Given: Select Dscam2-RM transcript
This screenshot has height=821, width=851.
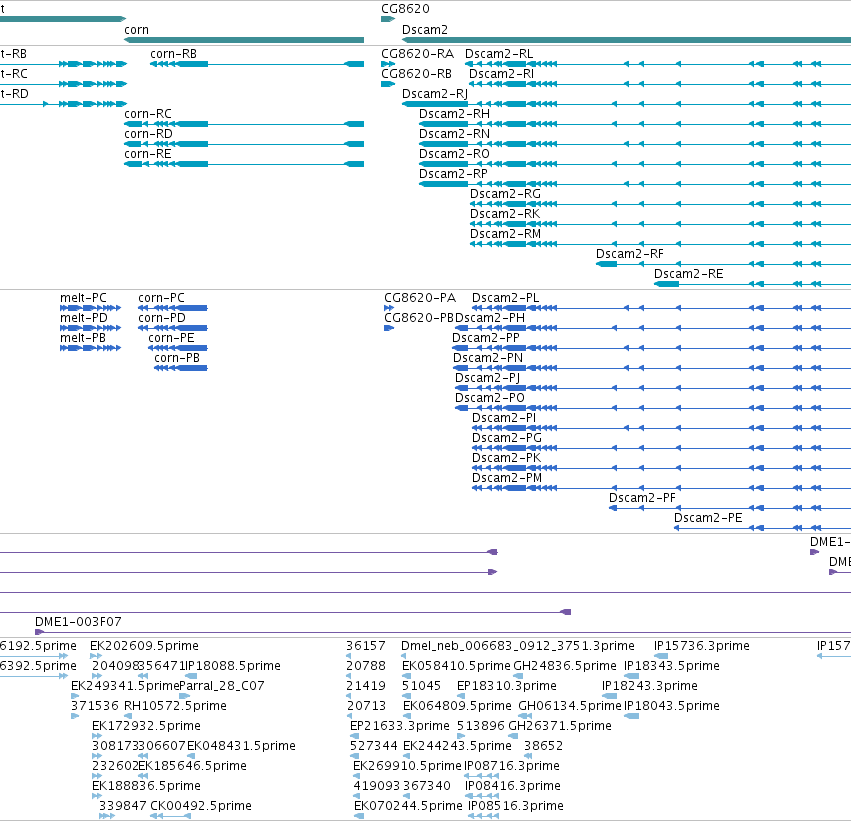Looking at the screenshot, I should pyautogui.click(x=505, y=234).
